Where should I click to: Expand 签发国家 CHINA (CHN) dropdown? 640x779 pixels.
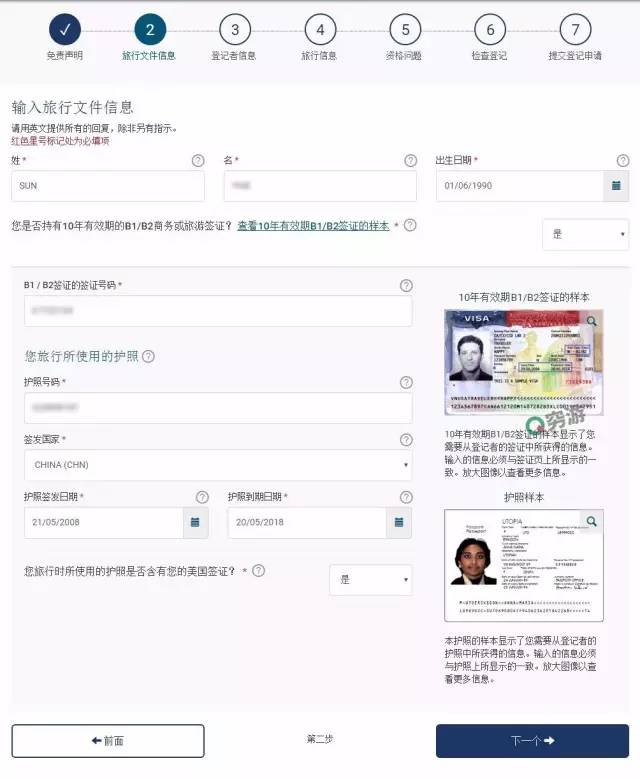218,465
